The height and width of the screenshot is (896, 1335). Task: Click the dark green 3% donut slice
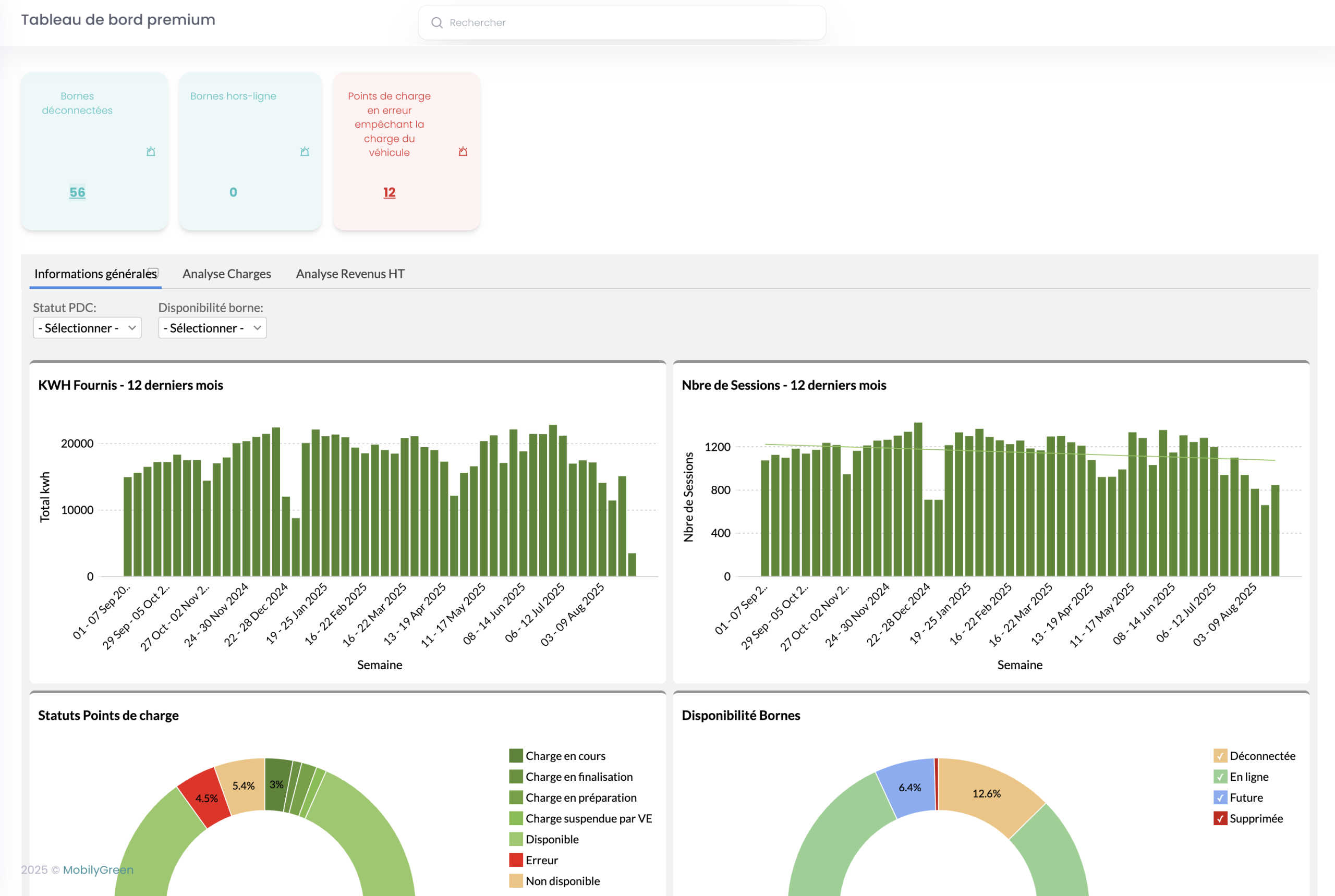coord(277,784)
